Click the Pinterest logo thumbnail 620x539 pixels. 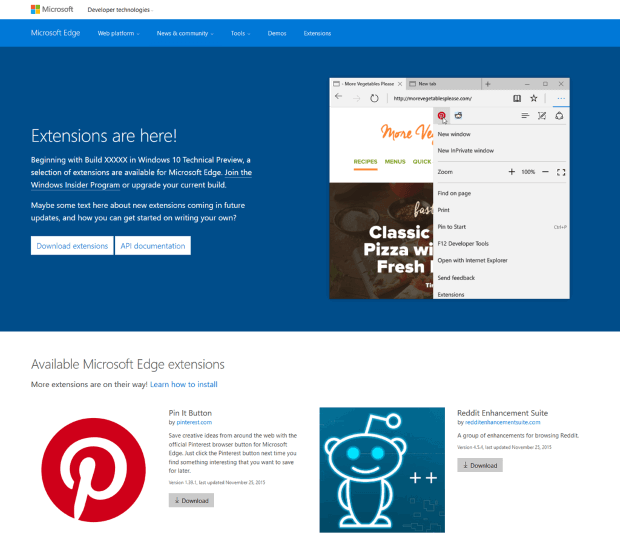tap(93, 470)
